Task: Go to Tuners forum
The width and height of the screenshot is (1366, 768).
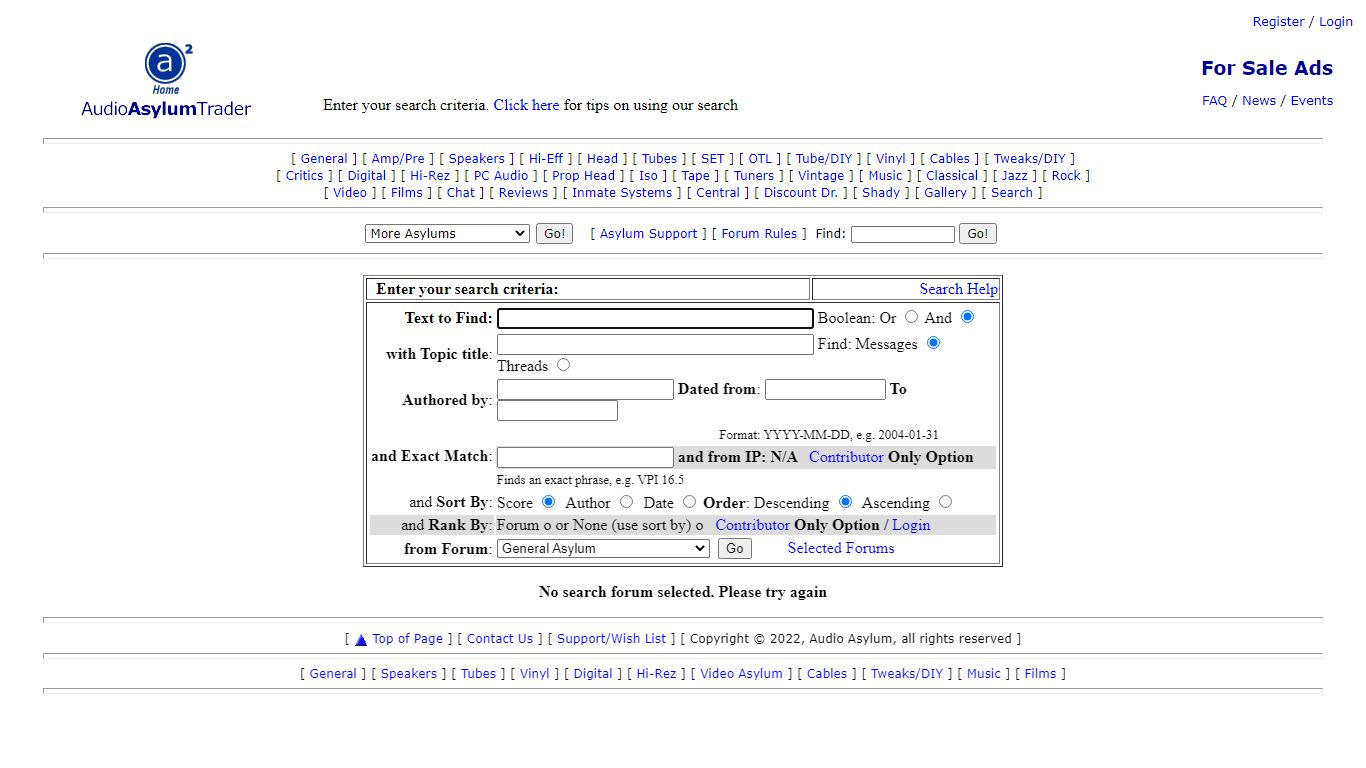Action: [754, 175]
